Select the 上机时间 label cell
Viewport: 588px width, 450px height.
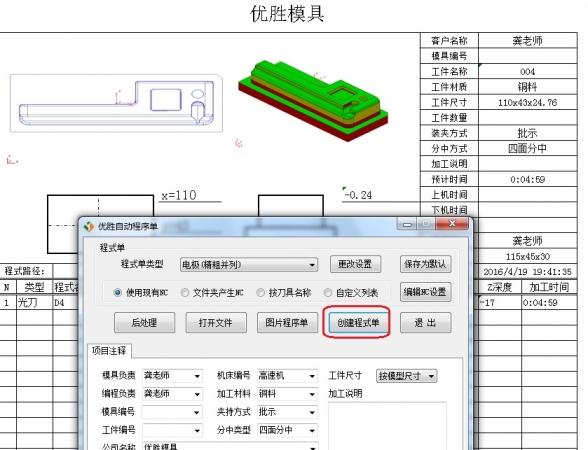point(449,195)
